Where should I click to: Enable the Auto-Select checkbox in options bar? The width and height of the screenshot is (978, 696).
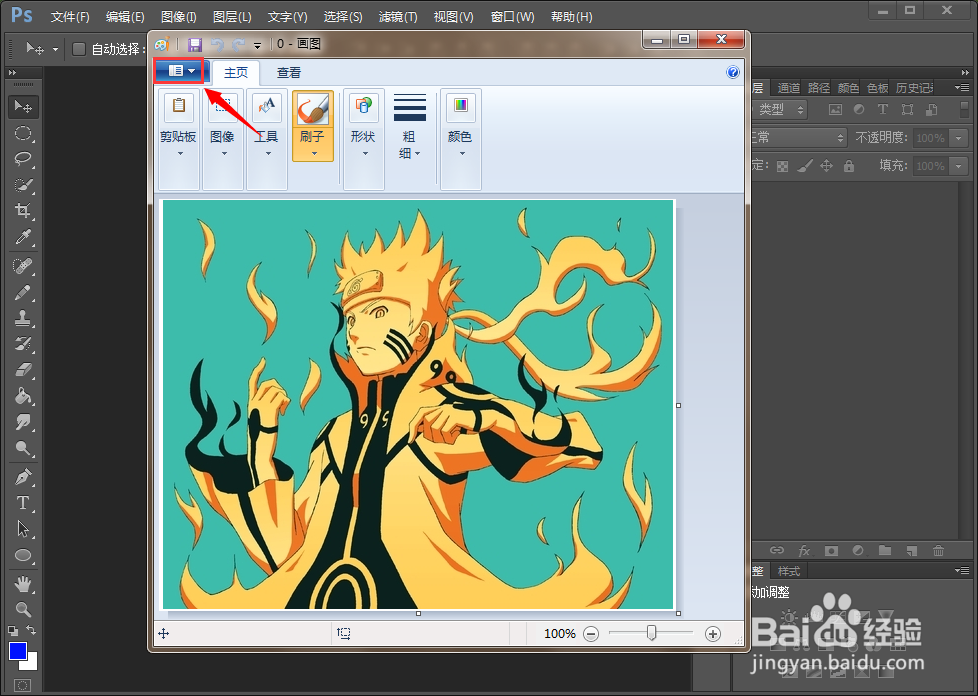[79, 49]
